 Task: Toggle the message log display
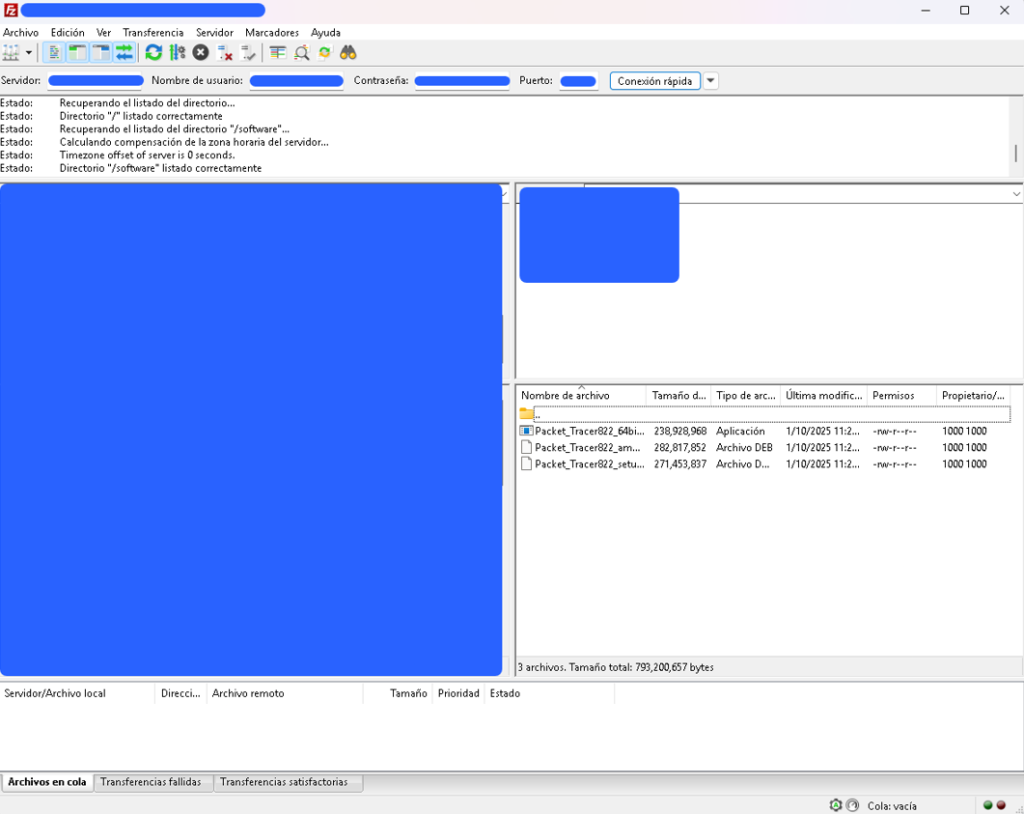click(55, 52)
